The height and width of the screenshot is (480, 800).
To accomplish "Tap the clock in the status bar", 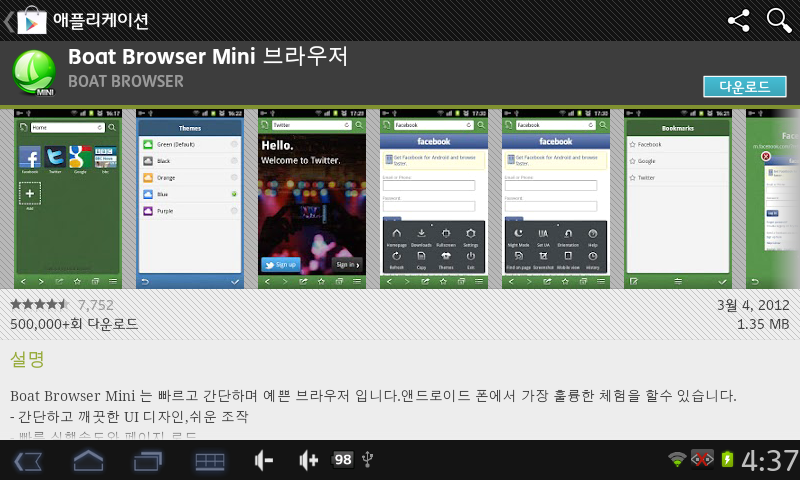I will click(768, 461).
